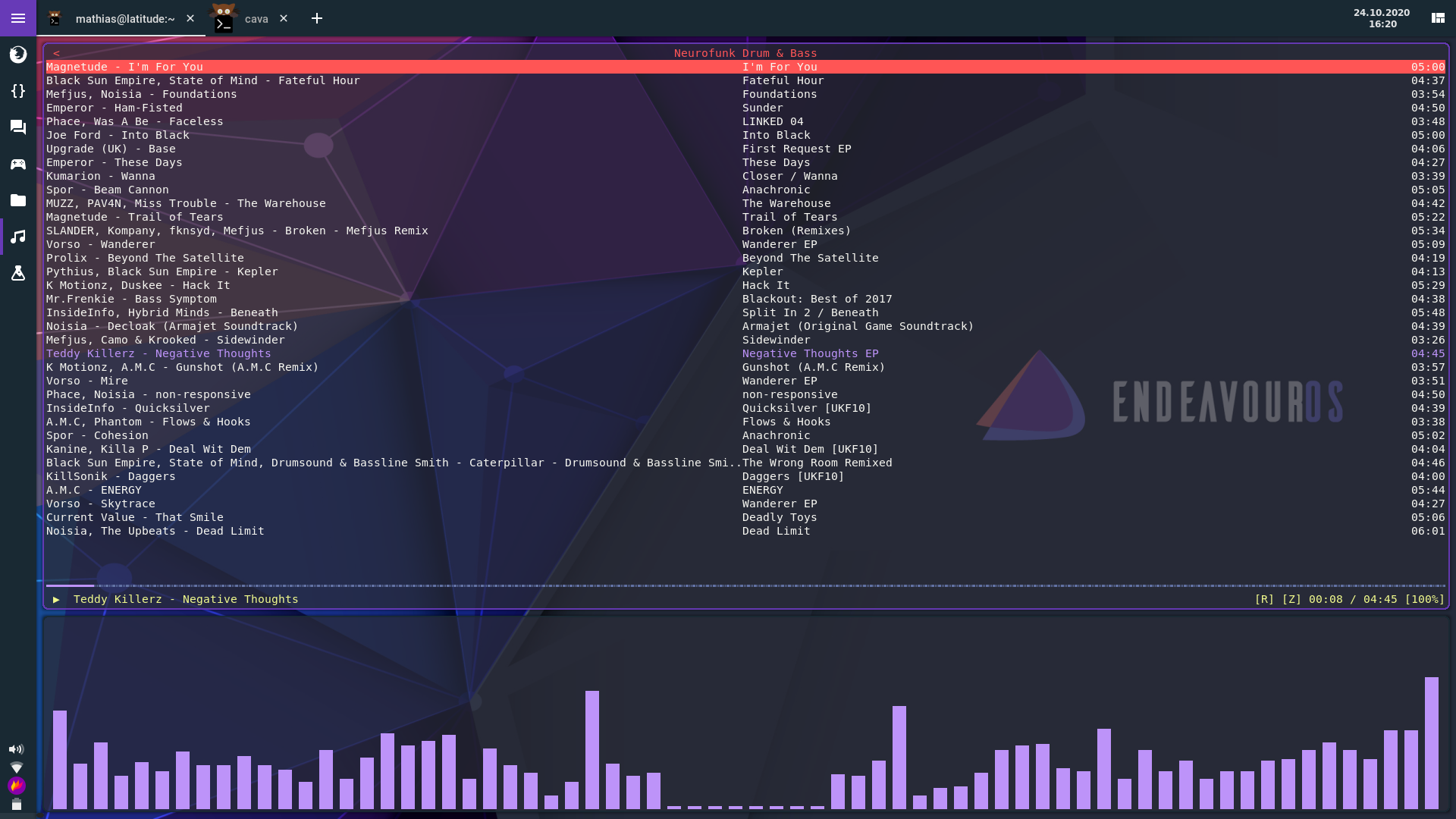The image size is (1456, 819).
Task: Open the hamburger menu top left
Action: pyautogui.click(x=17, y=18)
